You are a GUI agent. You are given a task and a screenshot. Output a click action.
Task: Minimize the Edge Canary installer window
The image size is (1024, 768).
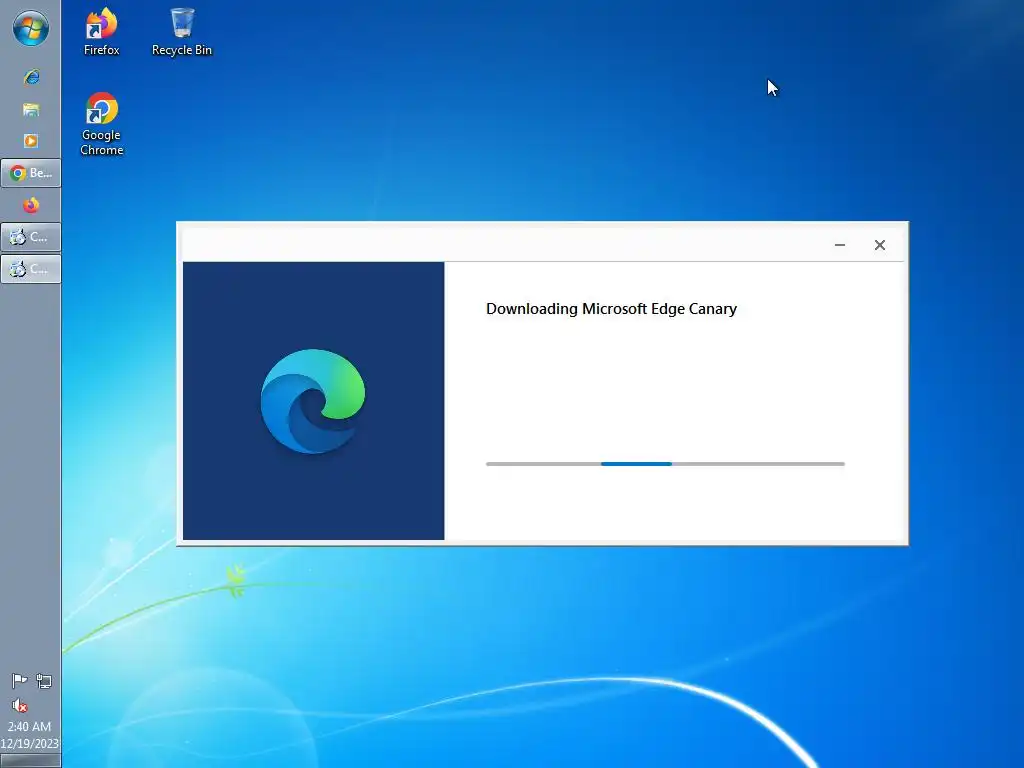click(x=840, y=245)
